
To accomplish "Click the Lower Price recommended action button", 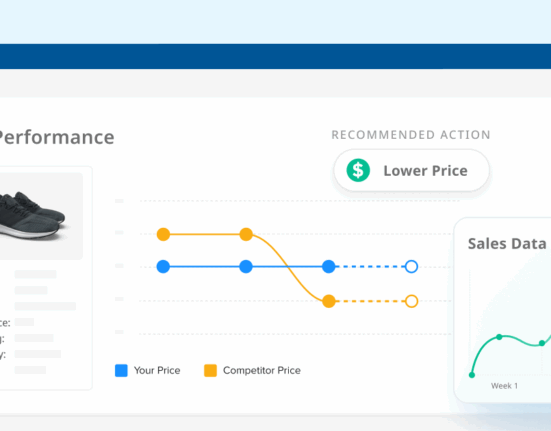I will click(411, 170).
